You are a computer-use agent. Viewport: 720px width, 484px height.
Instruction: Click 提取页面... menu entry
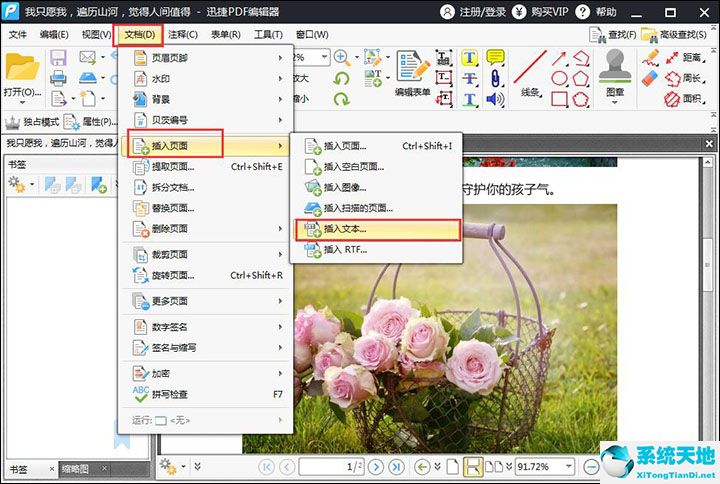(x=206, y=167)
